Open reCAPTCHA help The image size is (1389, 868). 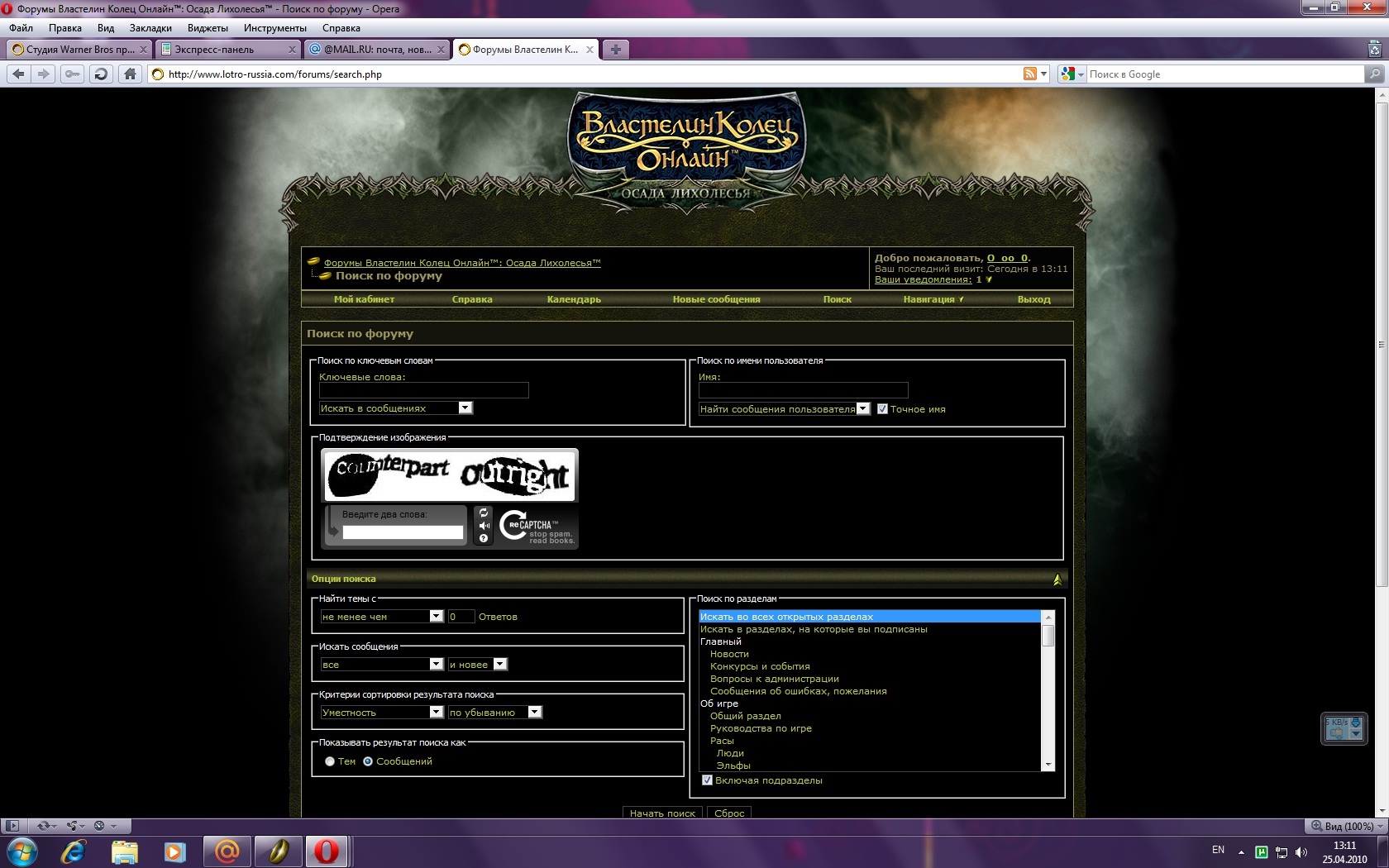[484, 538]
